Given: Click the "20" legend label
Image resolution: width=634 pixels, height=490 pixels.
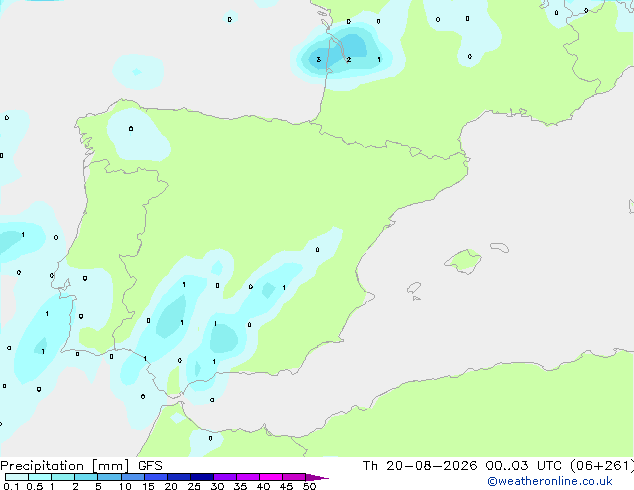Looking at the screenshot, I should click(171, 486).
